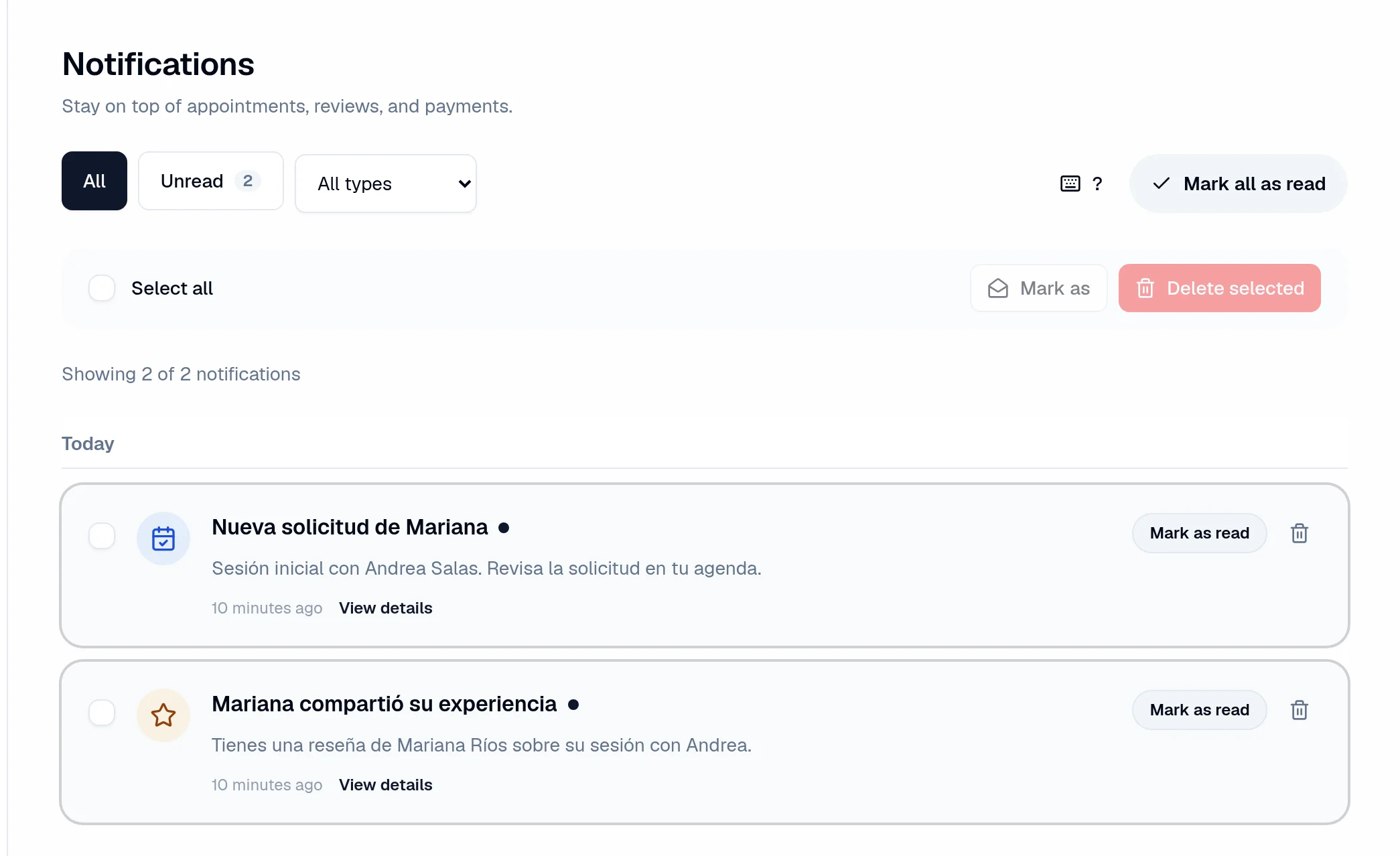Viewport: 1400px width, 856px height.
Task: Open the All types filter dropdown
Action: [x=386, y=184]
